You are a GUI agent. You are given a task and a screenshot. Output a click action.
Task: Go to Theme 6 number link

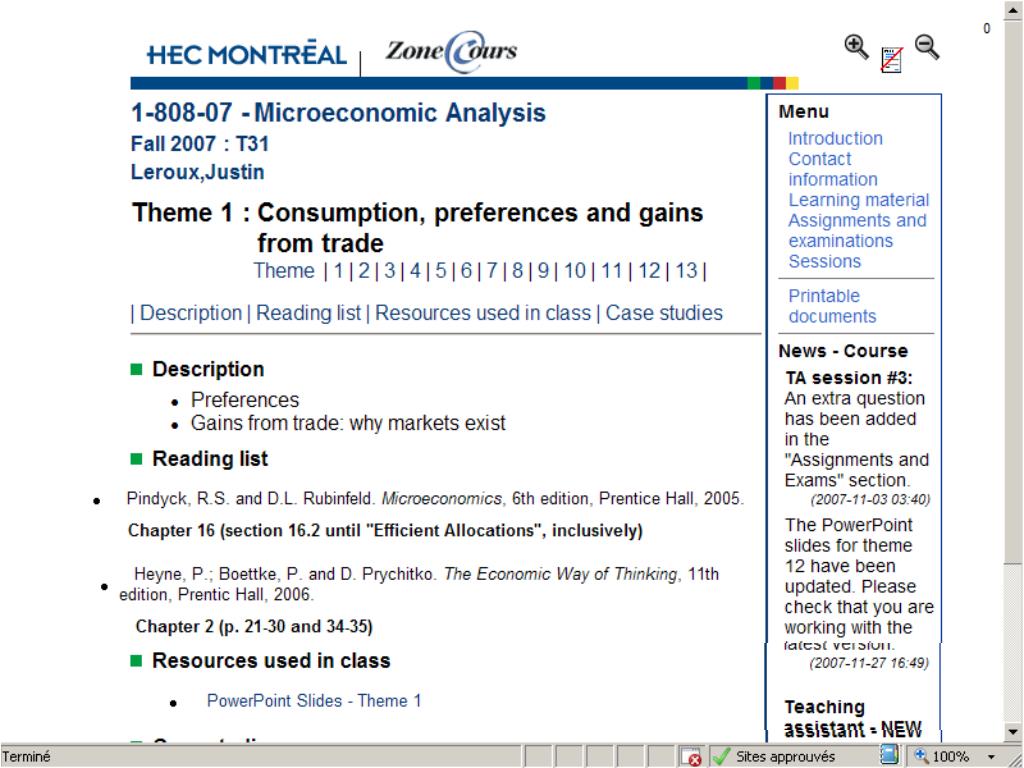point(466,270)
